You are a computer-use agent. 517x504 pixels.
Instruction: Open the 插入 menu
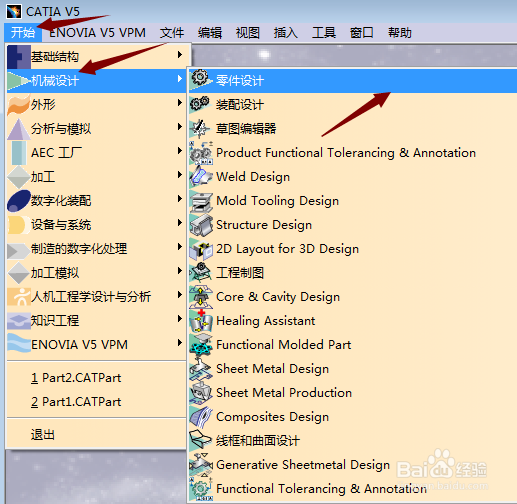(286, 33)
